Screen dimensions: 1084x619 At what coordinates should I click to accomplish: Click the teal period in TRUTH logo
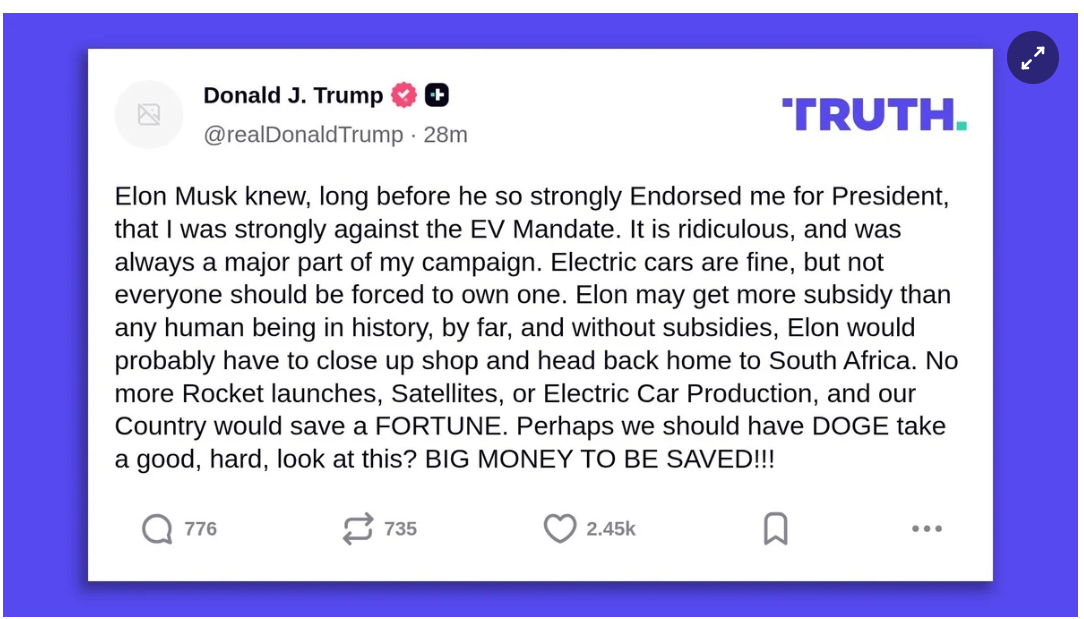961,126
